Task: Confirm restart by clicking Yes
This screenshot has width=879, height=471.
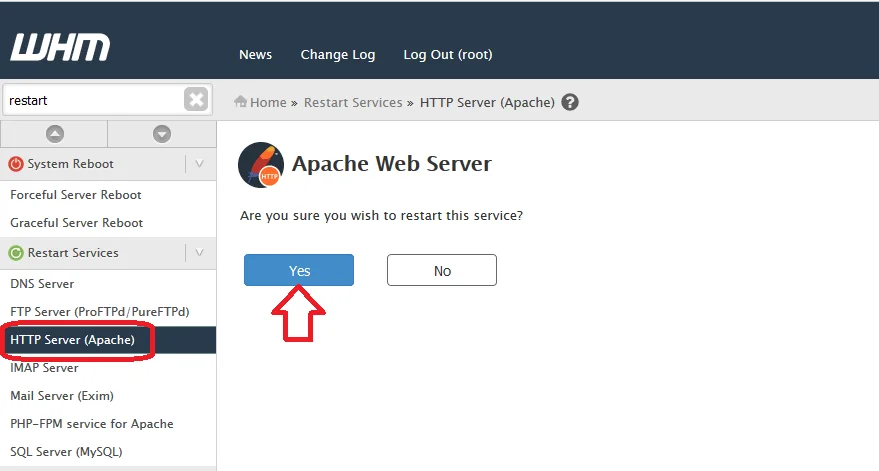Action: tap(299, 271)
